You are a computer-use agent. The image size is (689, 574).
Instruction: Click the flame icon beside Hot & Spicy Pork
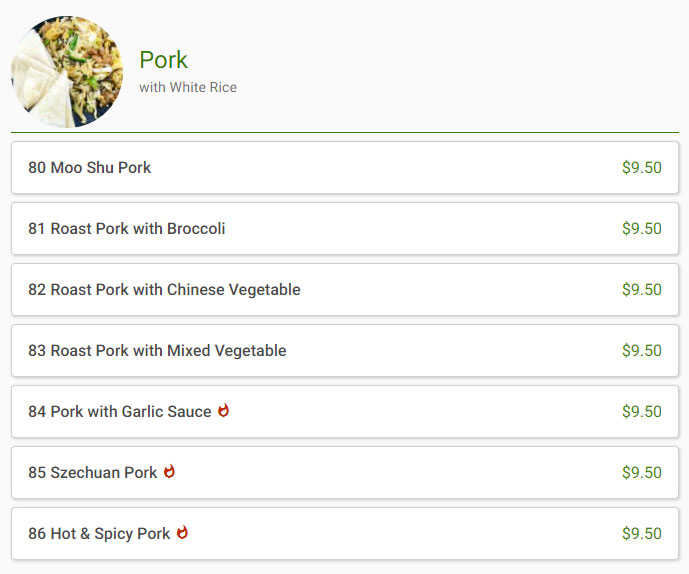pyautogui.click(x=182, y=533)
